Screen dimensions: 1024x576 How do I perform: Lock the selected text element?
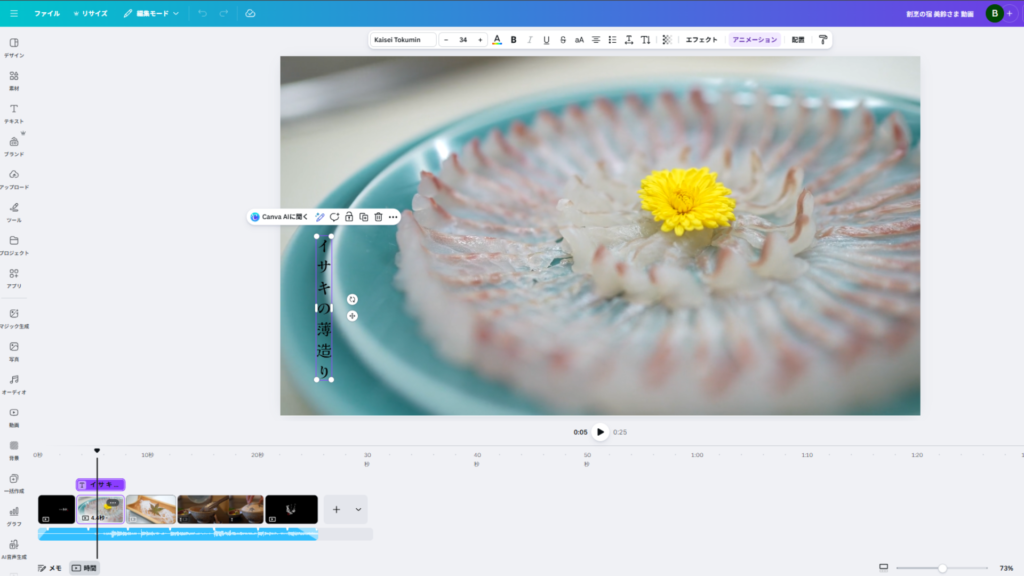[x=349, y=217]
